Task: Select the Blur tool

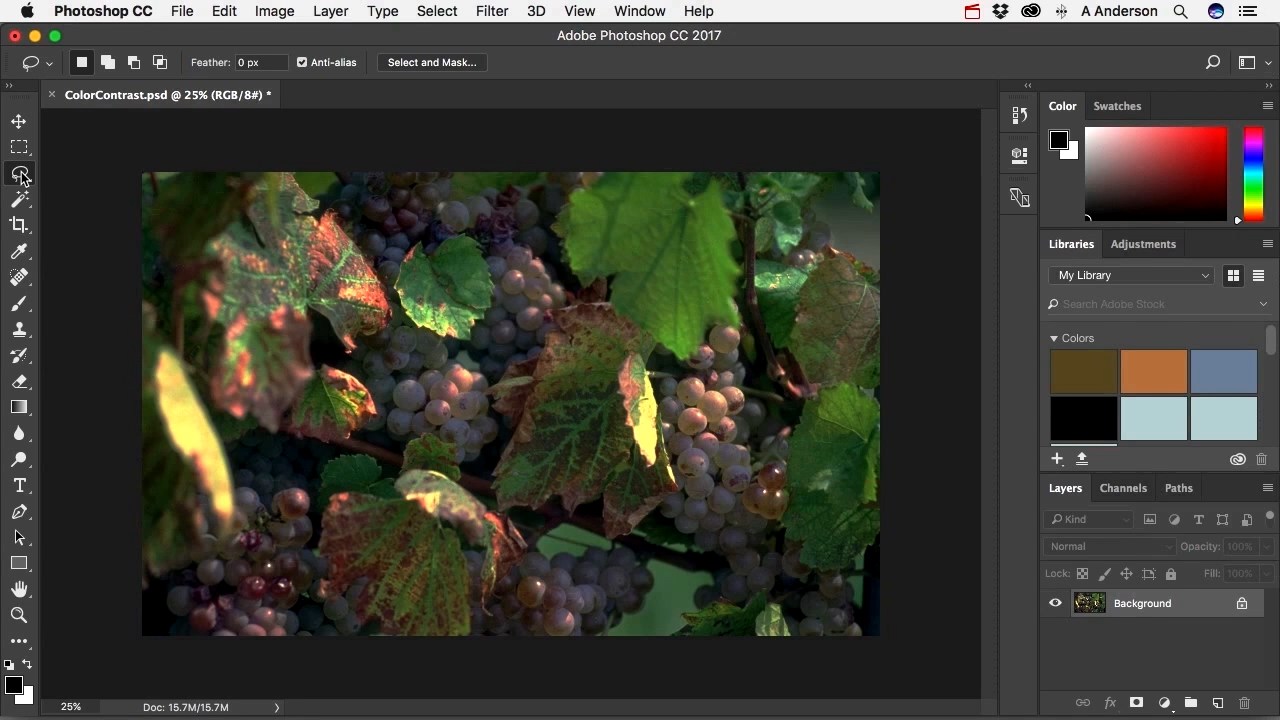Action: (19, 434)
